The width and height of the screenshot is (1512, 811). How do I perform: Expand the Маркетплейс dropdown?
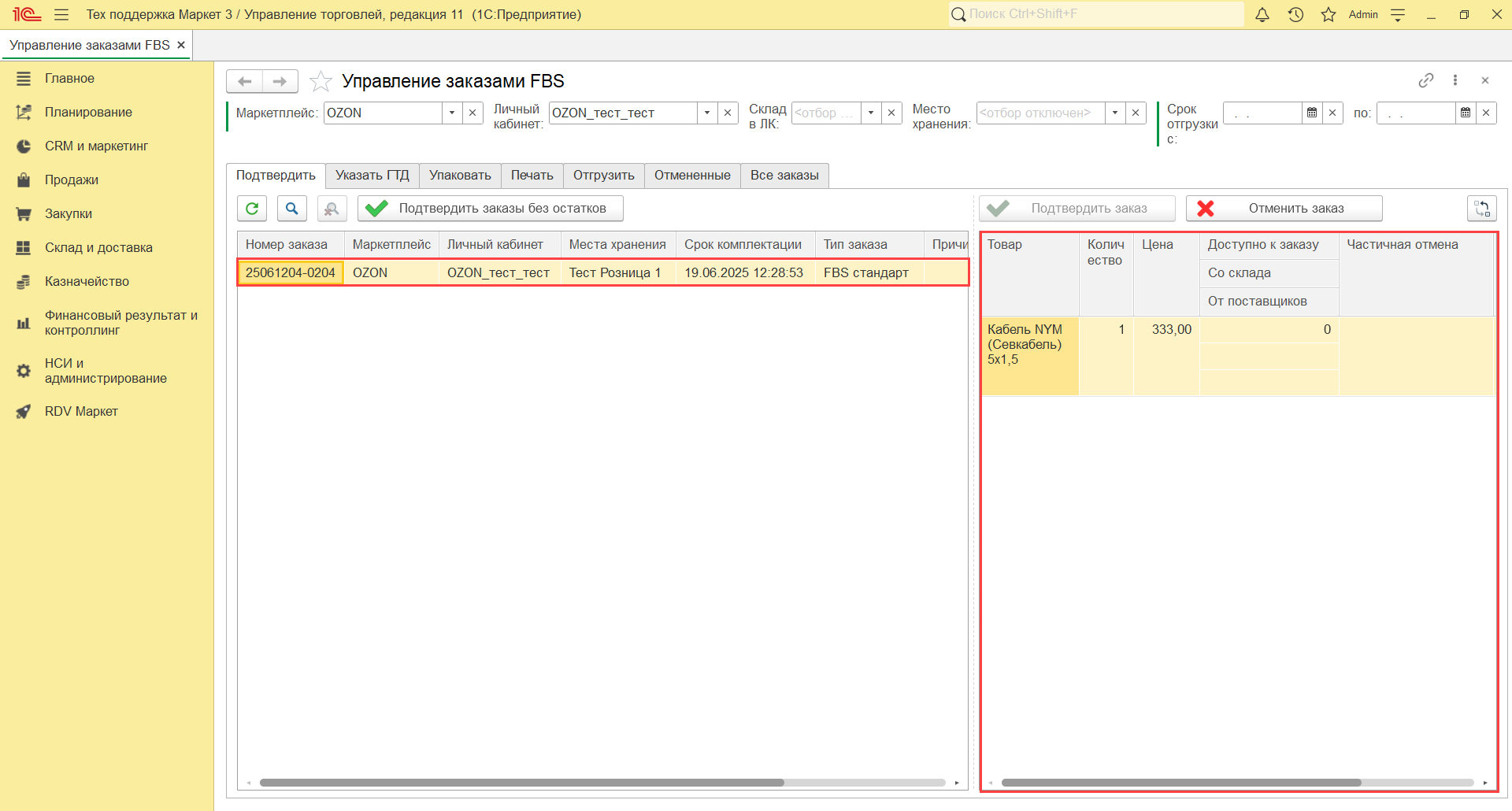tap(452, 113)
